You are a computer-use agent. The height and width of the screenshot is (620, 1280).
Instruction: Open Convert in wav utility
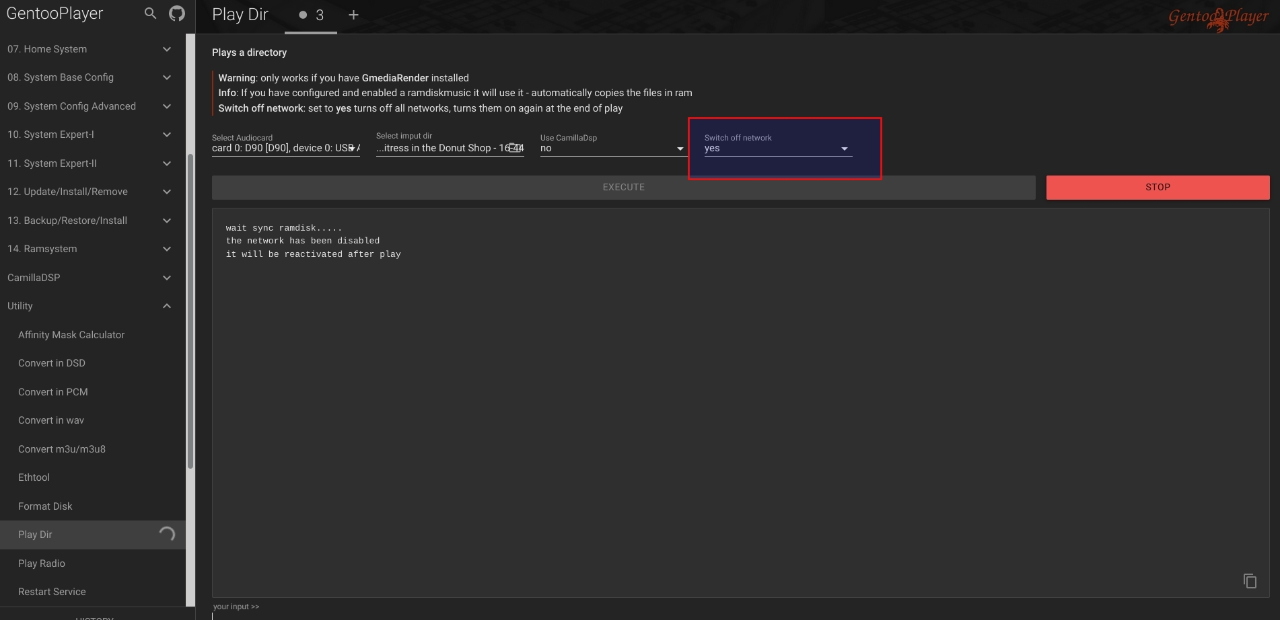click(x=93, y=420)
